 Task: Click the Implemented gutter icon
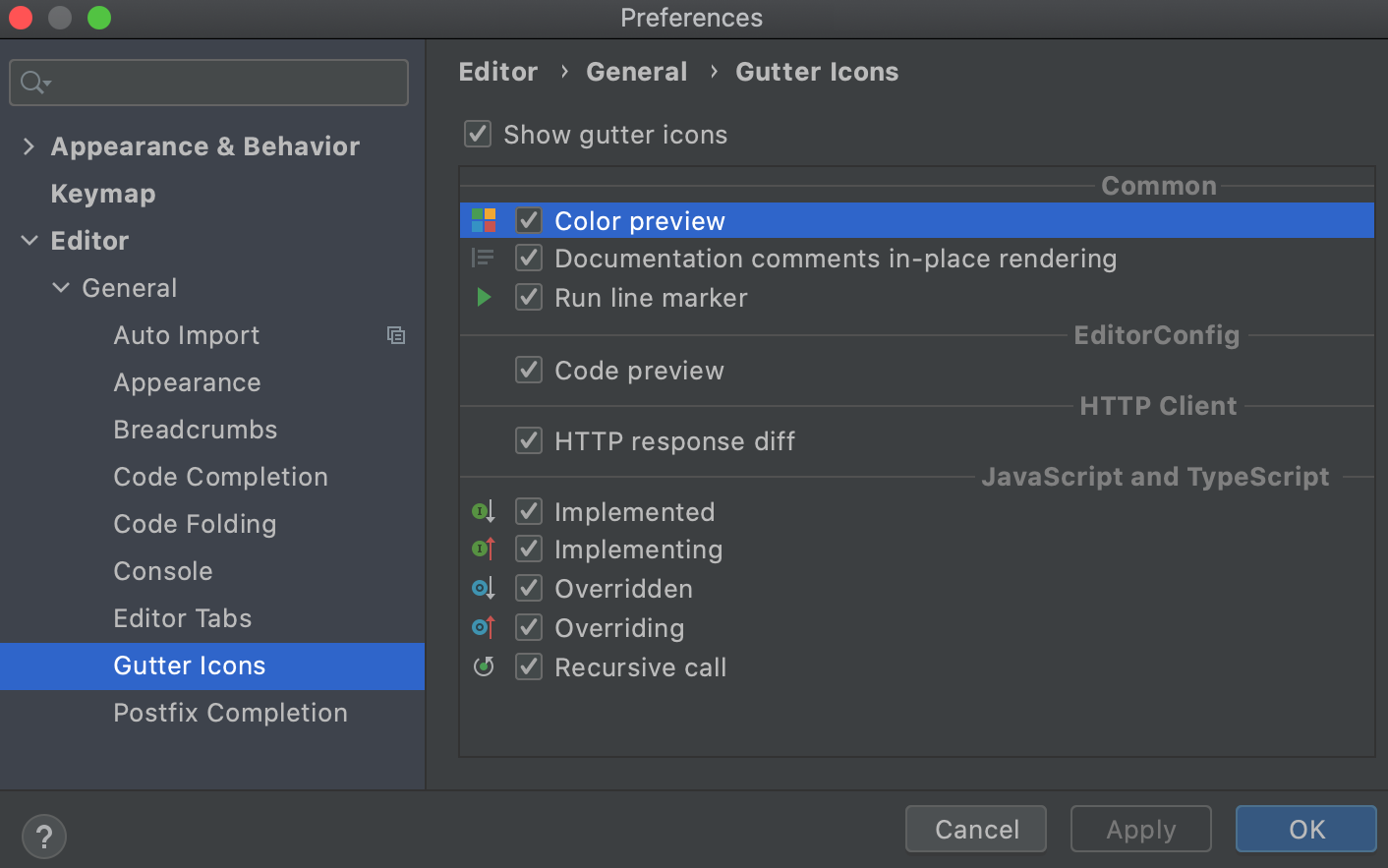tap(483, 511)
